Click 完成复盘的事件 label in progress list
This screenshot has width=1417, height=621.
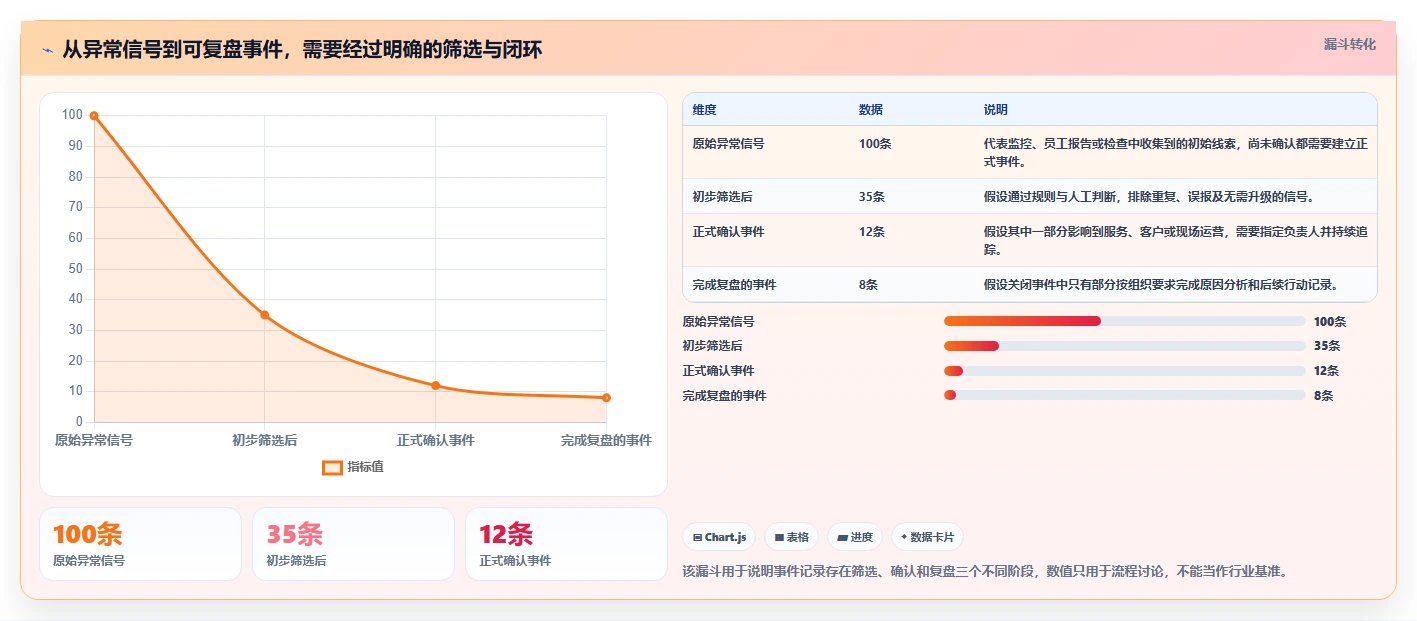724,396
